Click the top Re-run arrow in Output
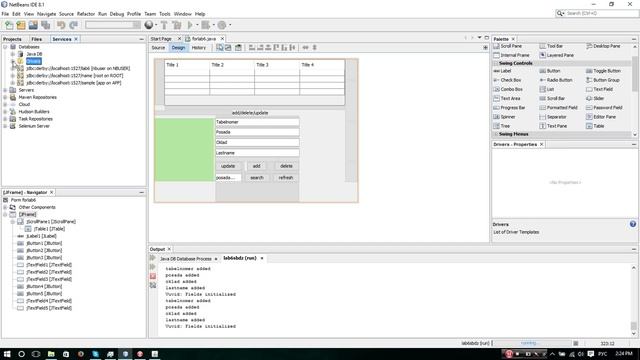640x360 pixels. 153,258
